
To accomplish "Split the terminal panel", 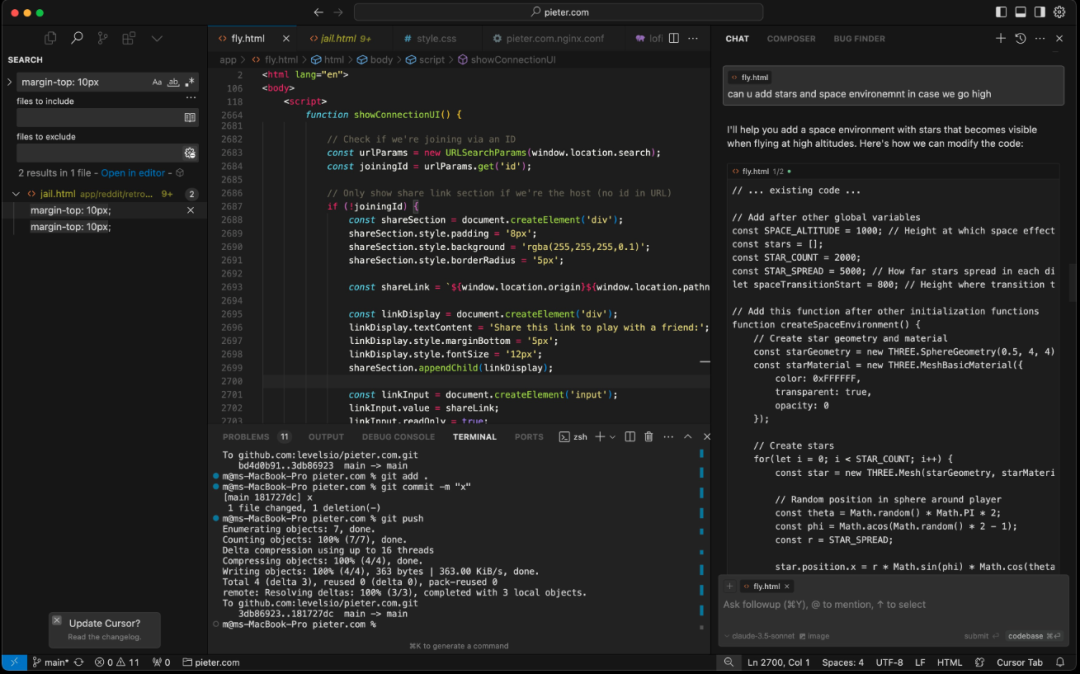I will pyautogui.click(x=630, y=436).
